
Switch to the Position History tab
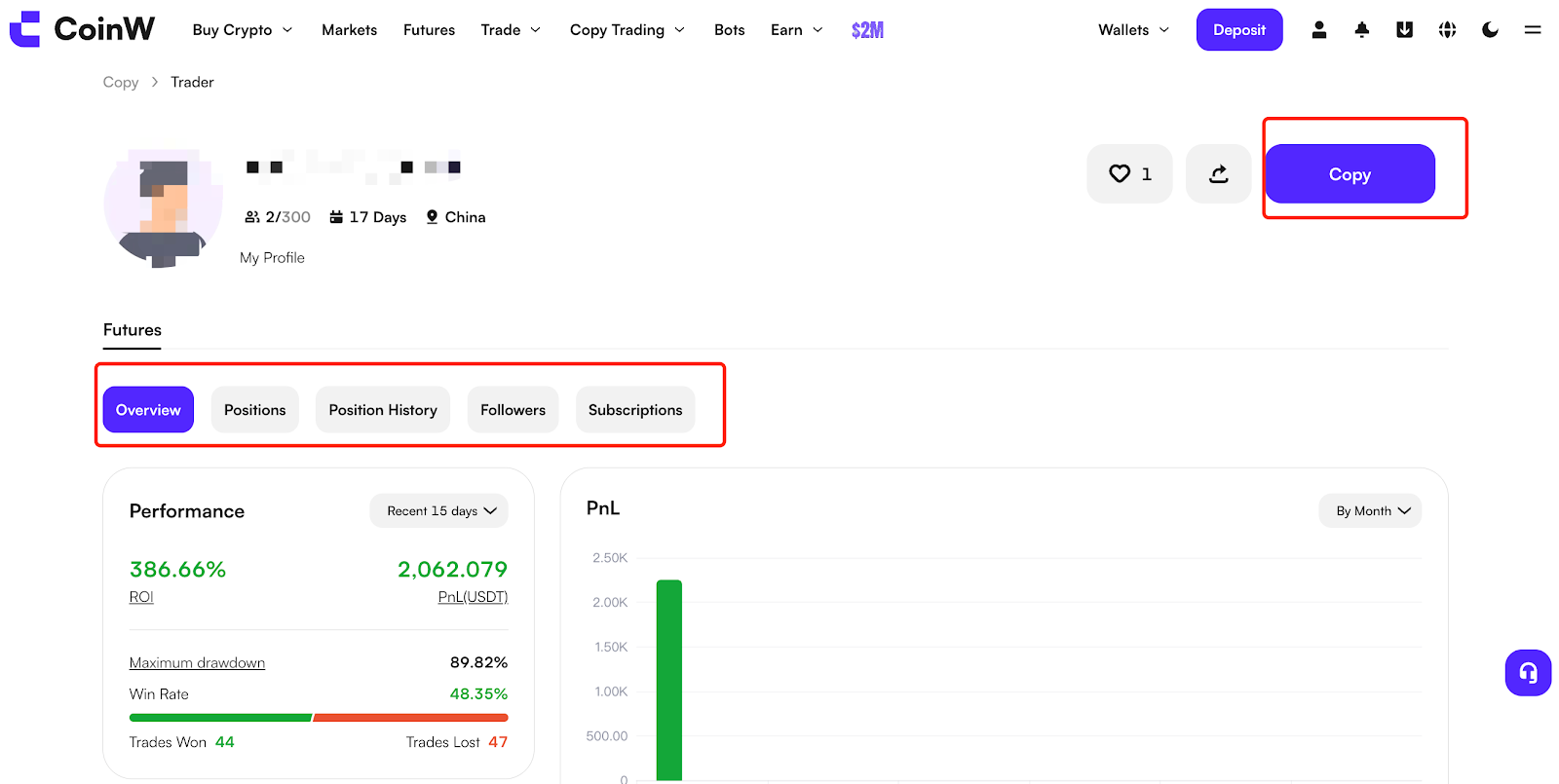coord(383,410)
